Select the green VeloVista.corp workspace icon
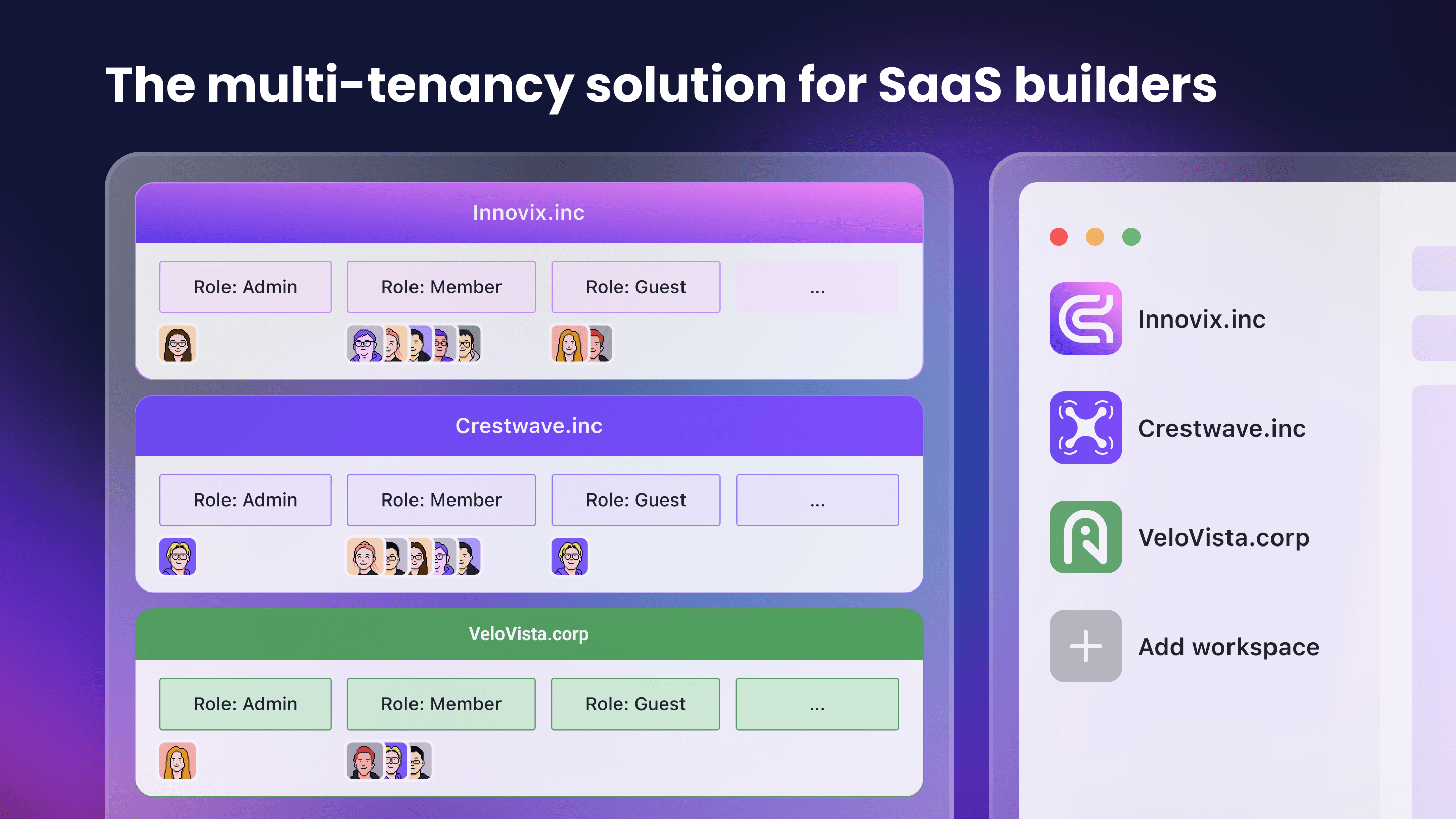Screen dimensions: 1456x819 (1085, 536)
